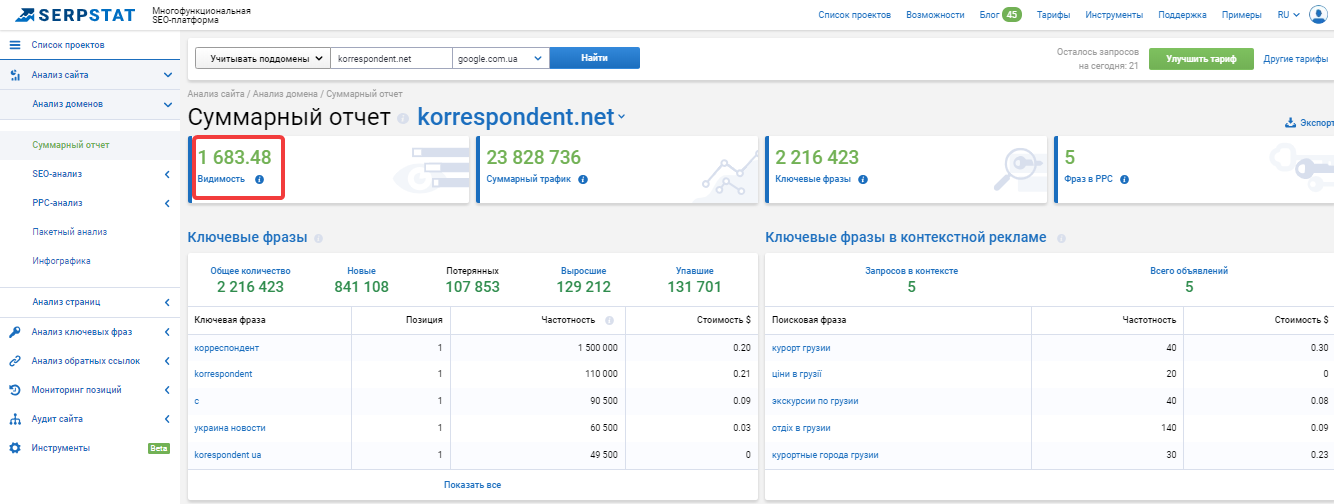Open info tooltip next to Видимость
The width and height of the screenshot is (1334, 504).
click(x=259, y=180)
